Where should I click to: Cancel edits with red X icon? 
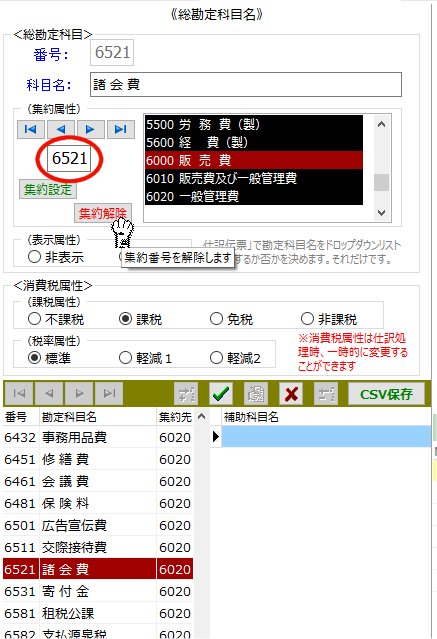pyautogui.click(x=291, y=394)
